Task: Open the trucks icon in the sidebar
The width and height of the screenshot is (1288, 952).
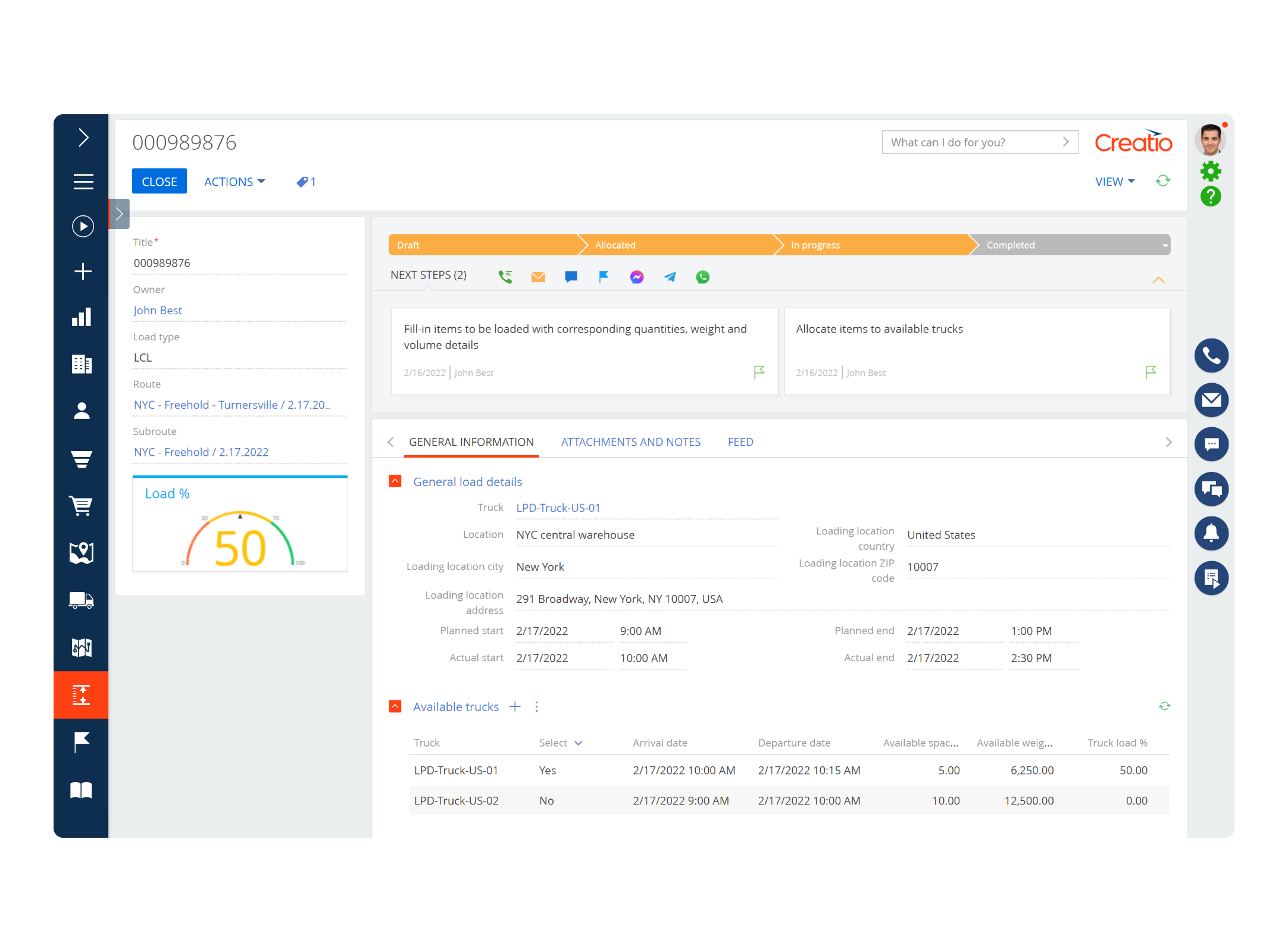Action: 82,601
